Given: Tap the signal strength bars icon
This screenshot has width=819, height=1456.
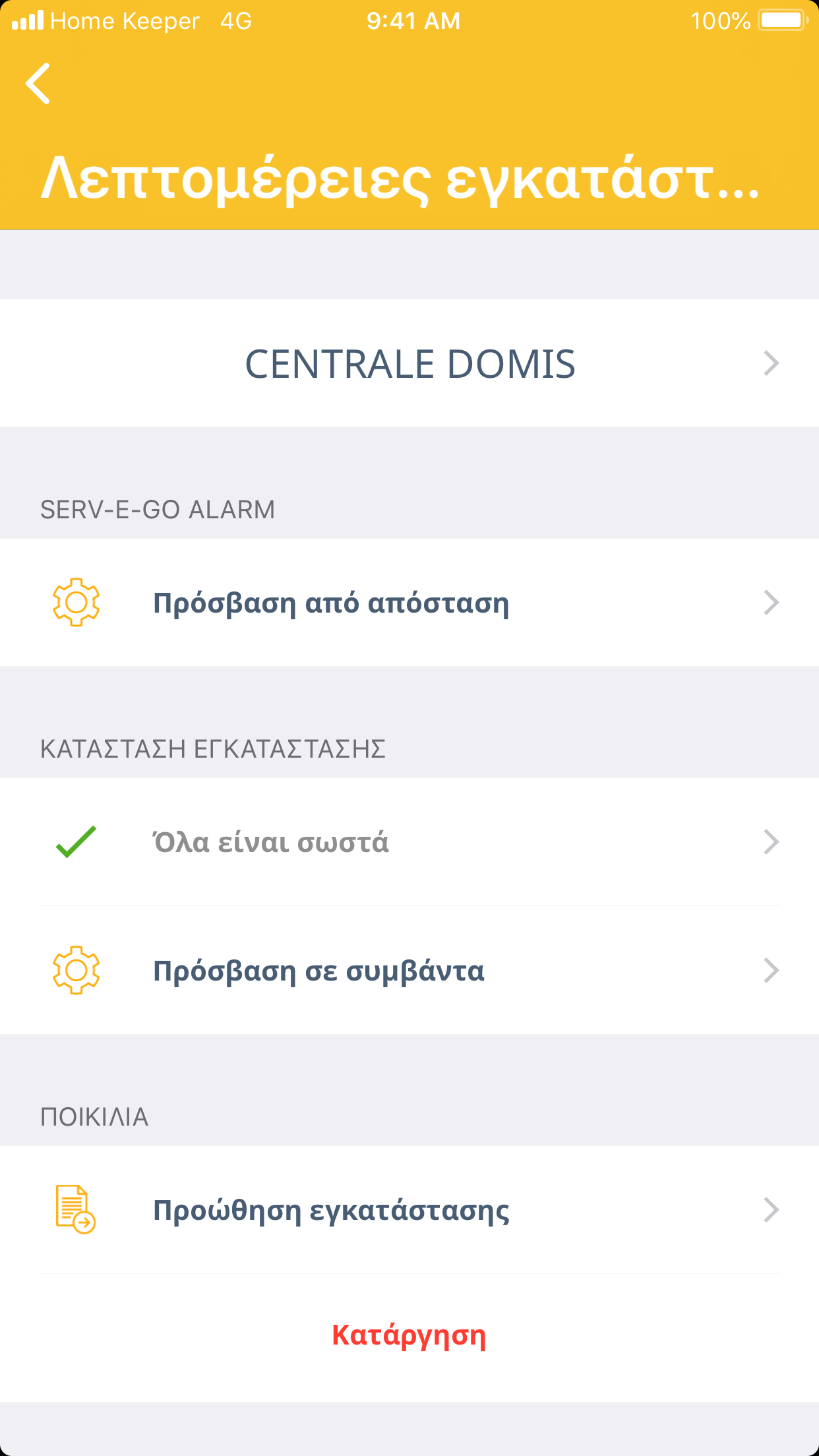Looking at the screenshot, I should point(28,20).
